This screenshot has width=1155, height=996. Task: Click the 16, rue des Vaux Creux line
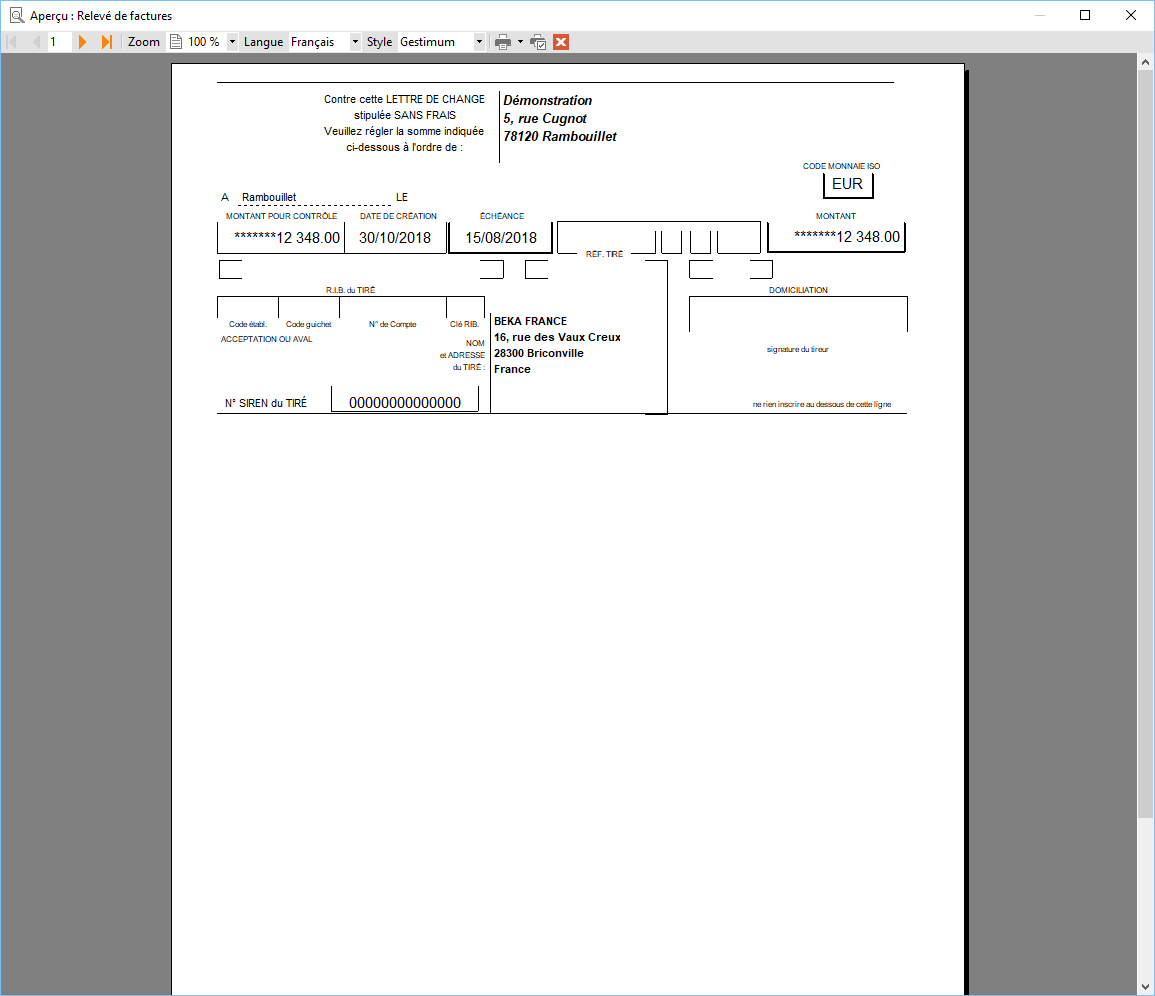[x=557, y=337]
